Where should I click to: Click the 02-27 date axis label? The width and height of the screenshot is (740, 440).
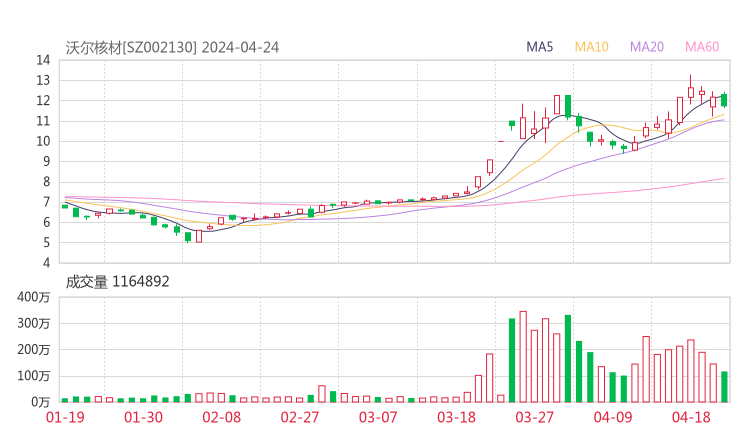tap(300, 417)
